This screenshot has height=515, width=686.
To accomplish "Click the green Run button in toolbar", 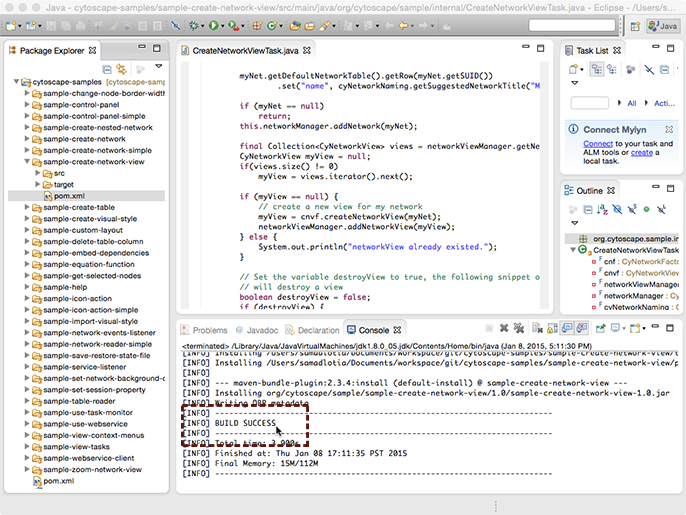I will point(212,24).
